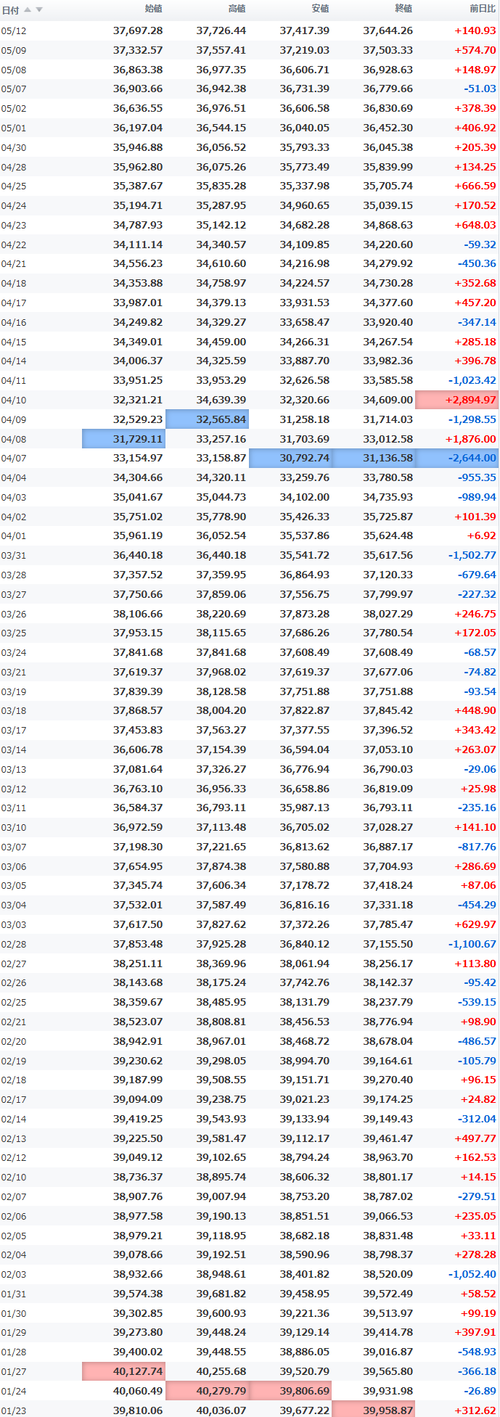Screen dimensions: 500x1417
Task: Click the 終値 column header
Action: click(403, 9)
